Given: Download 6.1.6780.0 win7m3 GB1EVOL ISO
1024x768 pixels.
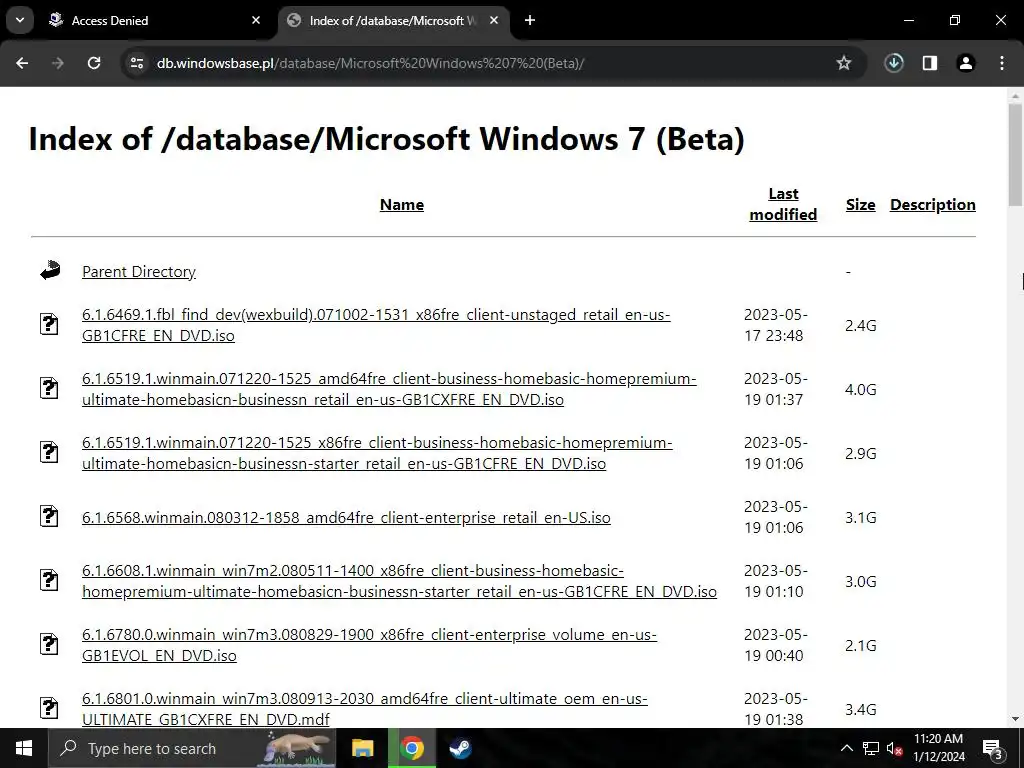Looking at the screenshot, I should point(370,645).
